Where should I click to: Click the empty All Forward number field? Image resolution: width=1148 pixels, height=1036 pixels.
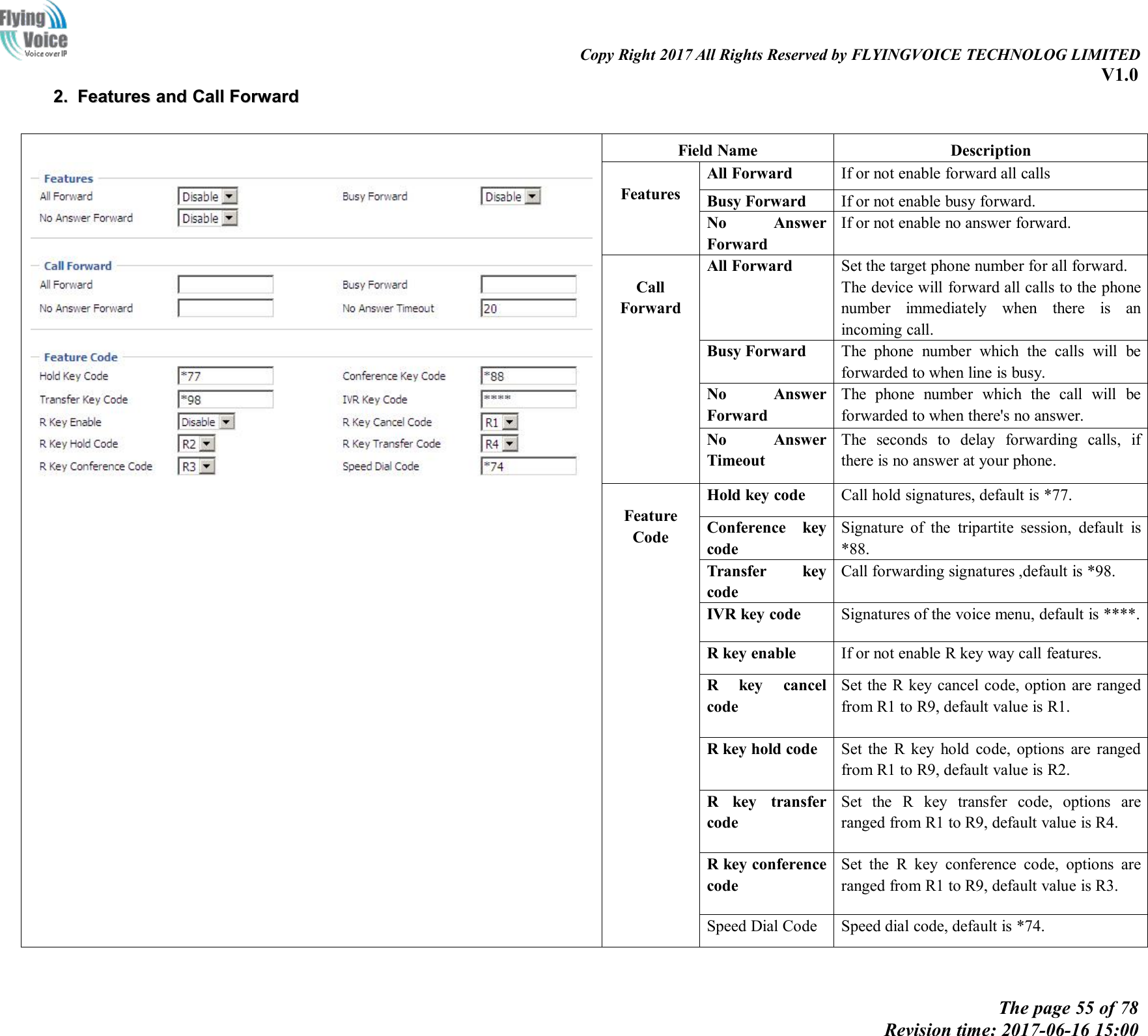225,284
